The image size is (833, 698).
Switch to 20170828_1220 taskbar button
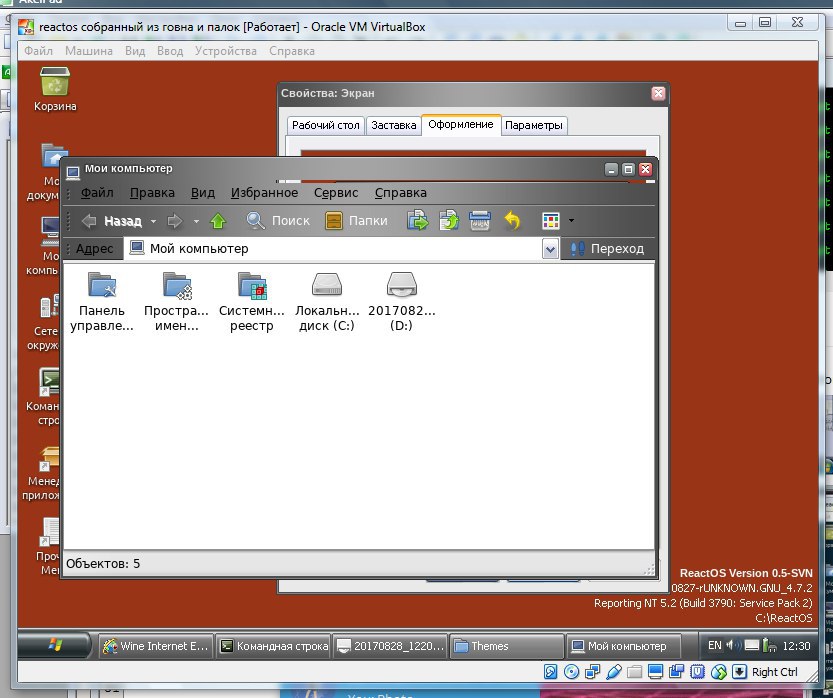pyautogui.click(x=390, y=646)
